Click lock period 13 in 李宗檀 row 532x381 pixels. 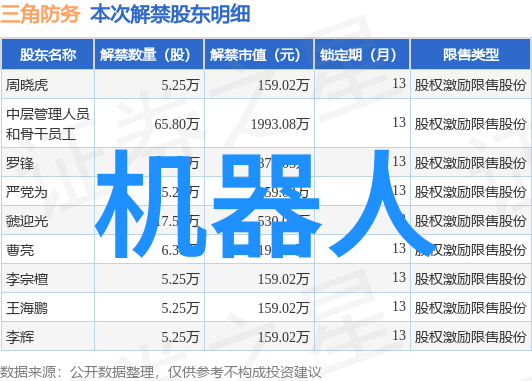pos(399,278)
